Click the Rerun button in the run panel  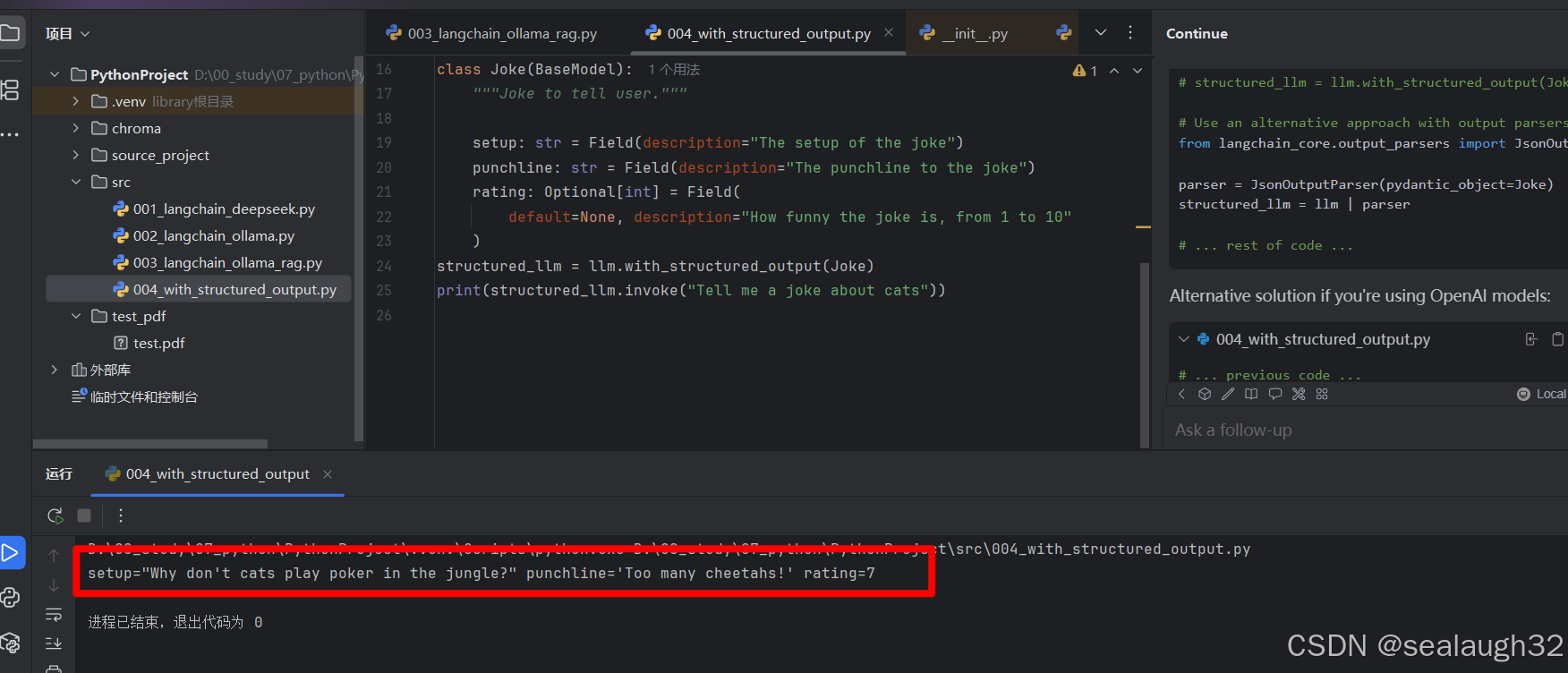(x=55, y=515)
